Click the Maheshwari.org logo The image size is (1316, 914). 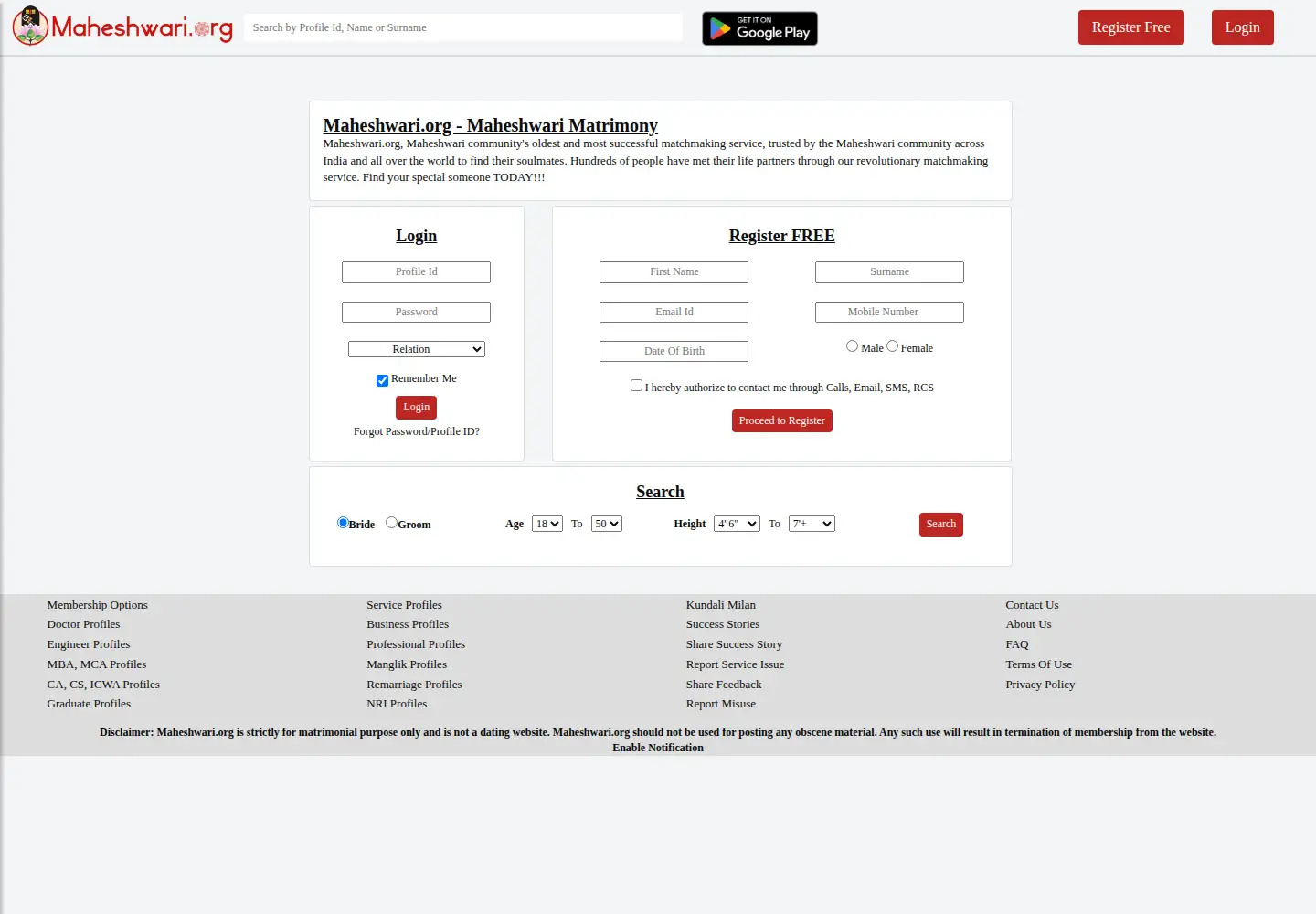[x=122, y=27]
